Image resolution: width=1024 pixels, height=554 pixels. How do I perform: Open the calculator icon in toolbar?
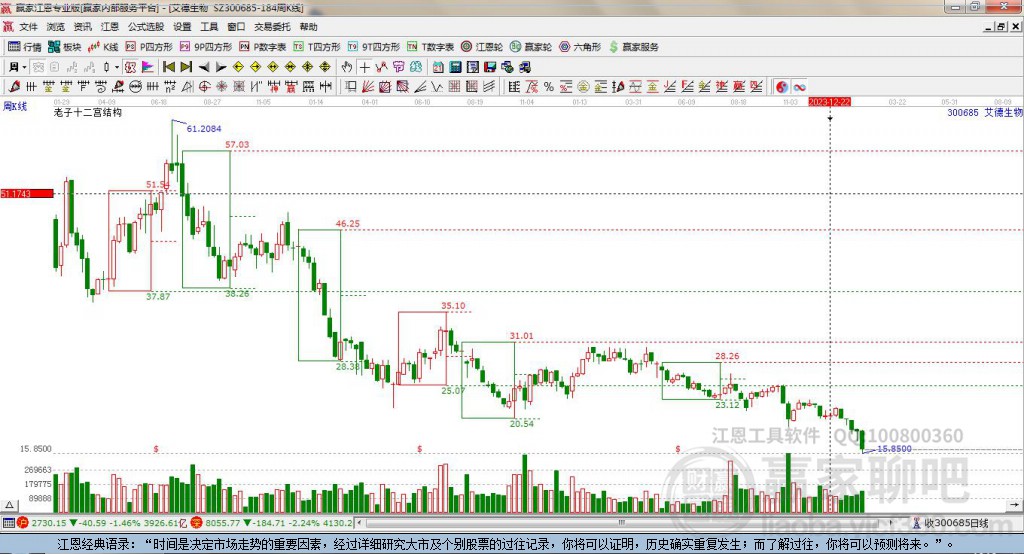pyautogui.click(x=455, y=67)
